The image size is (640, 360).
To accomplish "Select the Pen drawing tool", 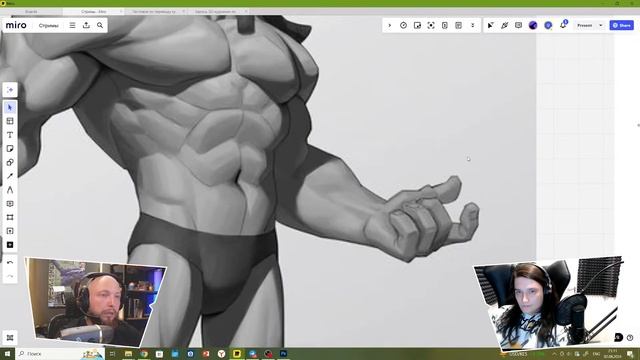I will pyautogui.click(x=10, y=190).
